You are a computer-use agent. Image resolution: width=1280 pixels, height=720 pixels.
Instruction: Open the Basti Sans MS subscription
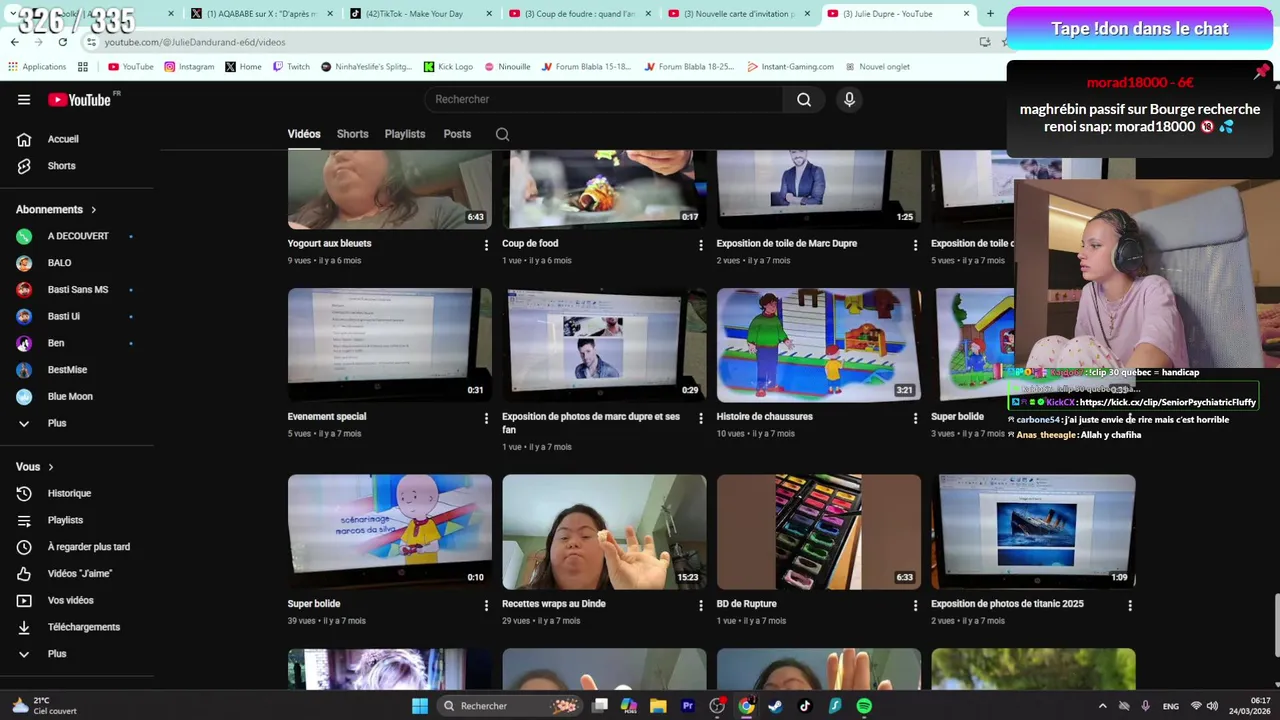coord(78,290)
